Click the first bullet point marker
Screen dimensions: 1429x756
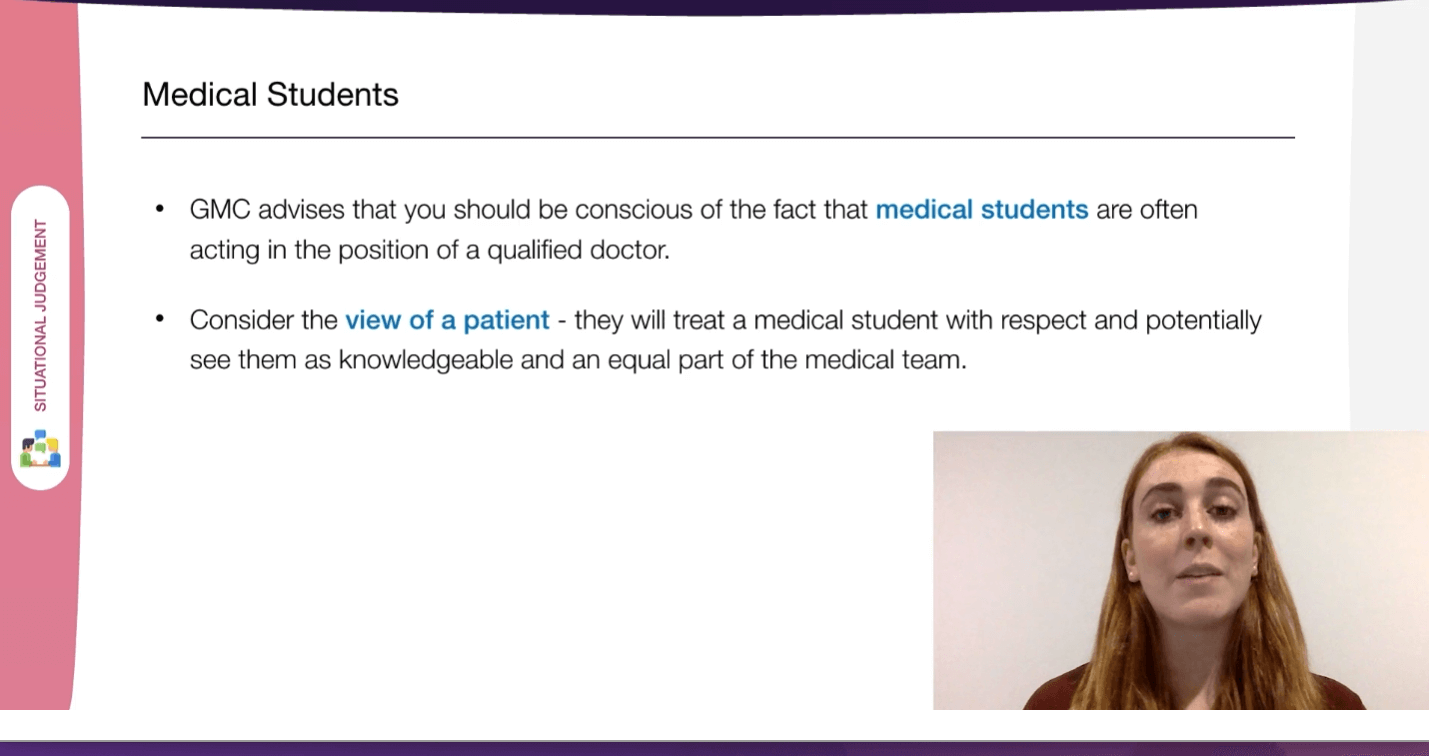pos(160,210)
